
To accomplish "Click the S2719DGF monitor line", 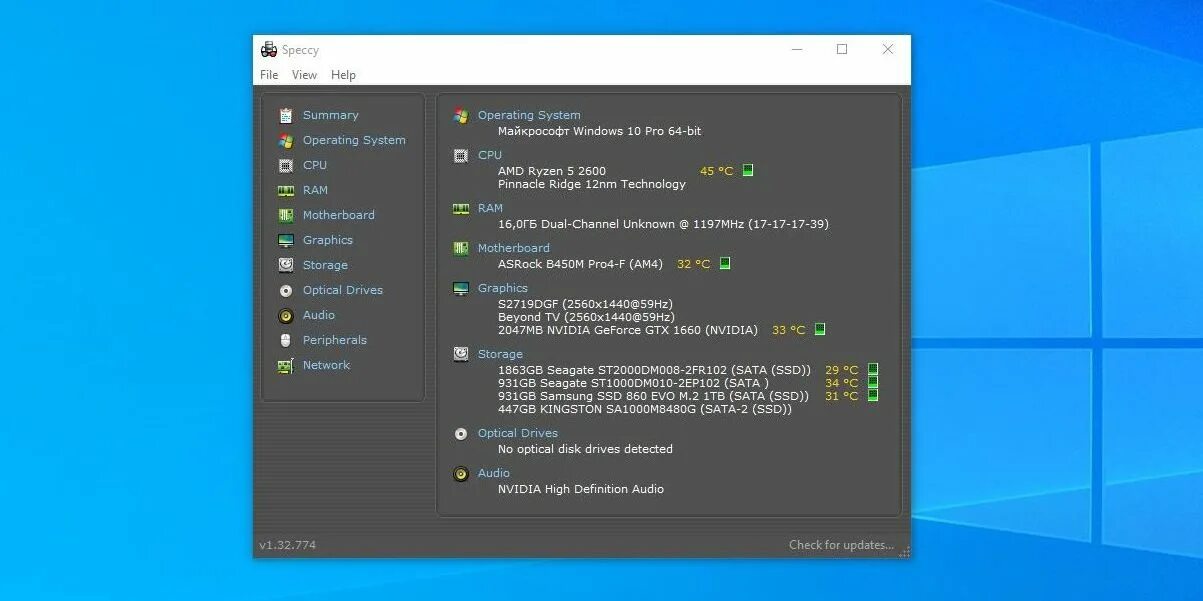I will pyautogui.click(x=585, y=304).
